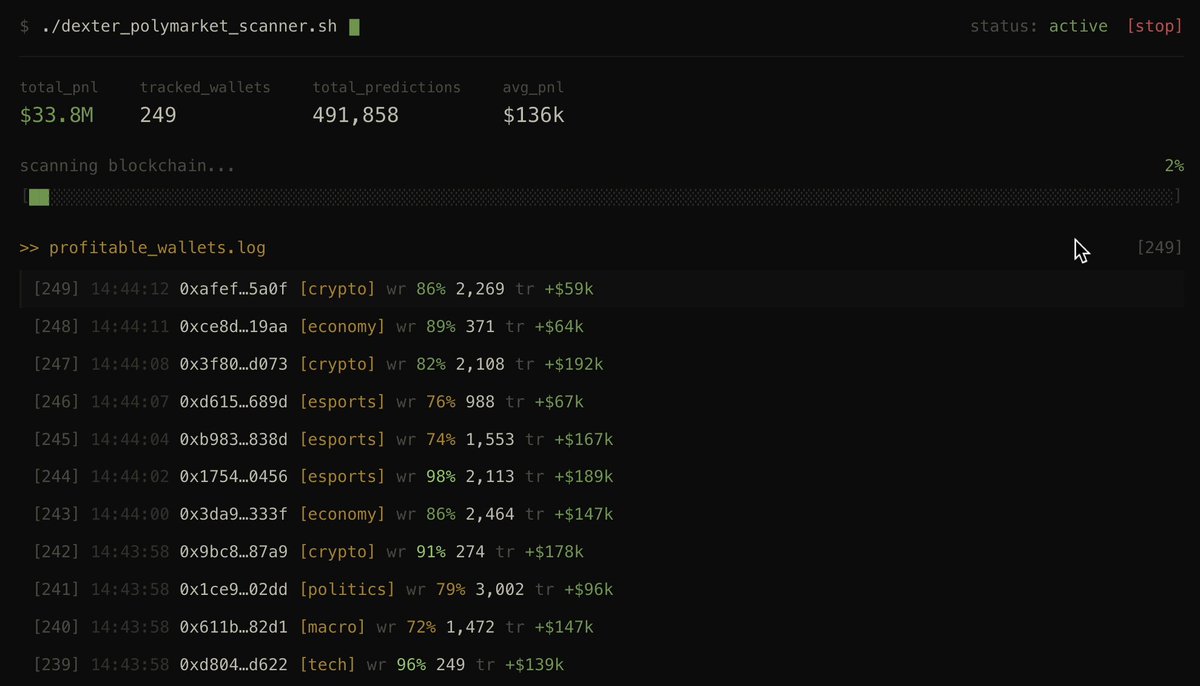Click the [economy] tag in row 248

[x=341, y=326]
